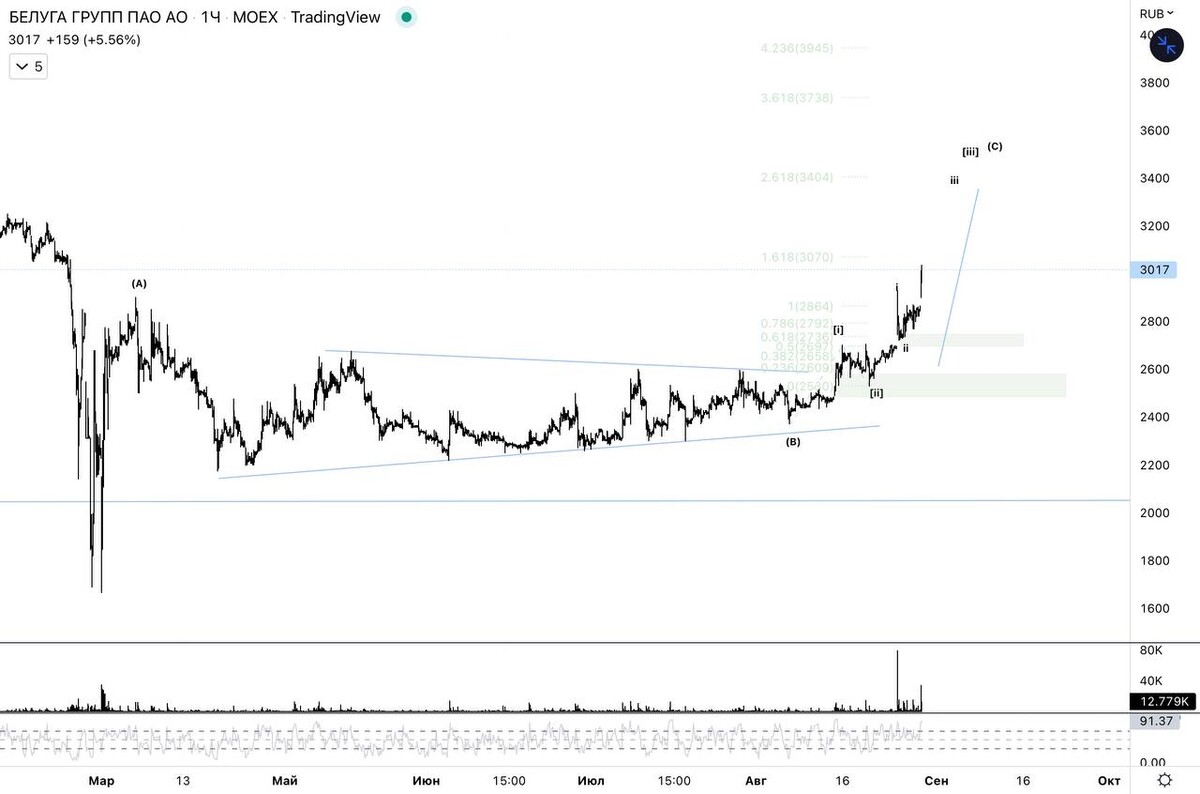Click the Июл date on time axis
The width and height of the screenshot is (1200, 794).
point(591,780)
